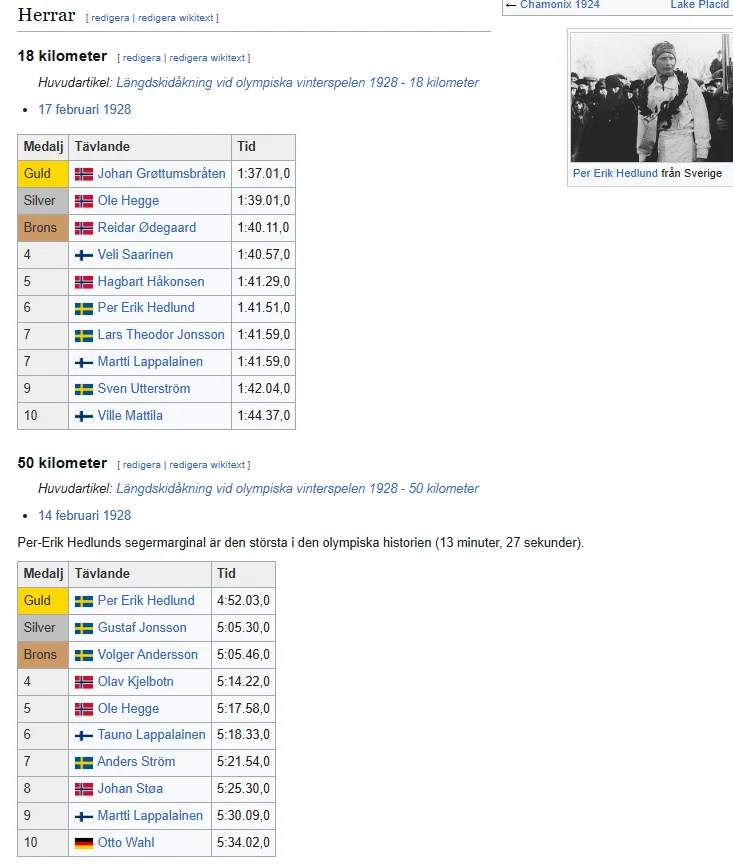Click Guld cell in 18 kilometer table

point(43,174)
